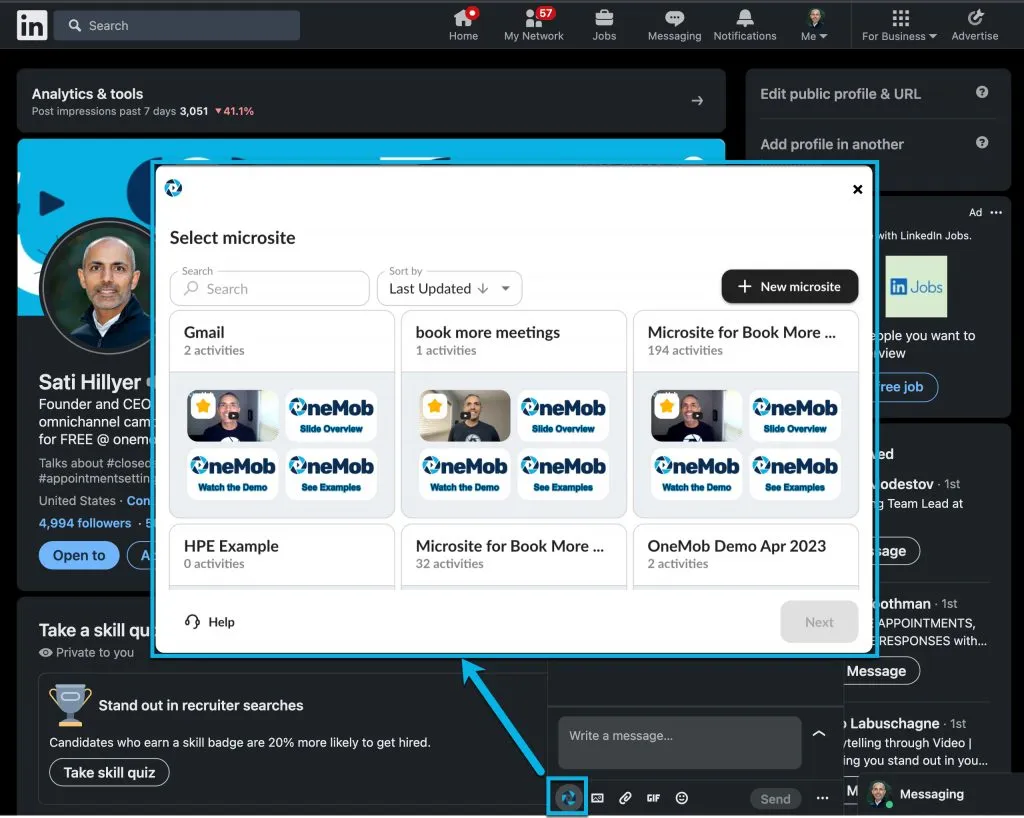Viewport: 1024px width, 818px height.
Task: Select the microsite with 32 activities
Action: [x=514, y=556]
